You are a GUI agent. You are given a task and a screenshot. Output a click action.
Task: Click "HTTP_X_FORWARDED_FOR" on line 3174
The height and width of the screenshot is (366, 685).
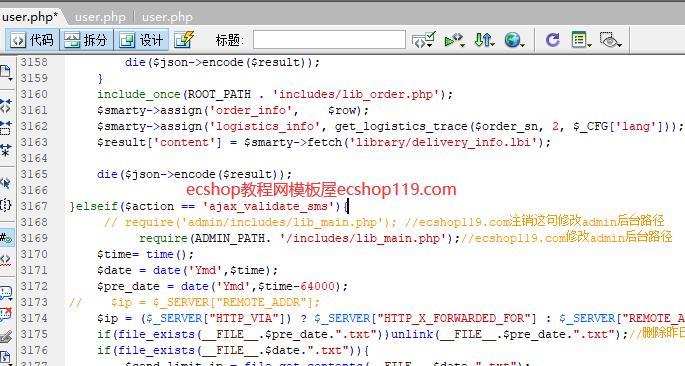[453, 318]
